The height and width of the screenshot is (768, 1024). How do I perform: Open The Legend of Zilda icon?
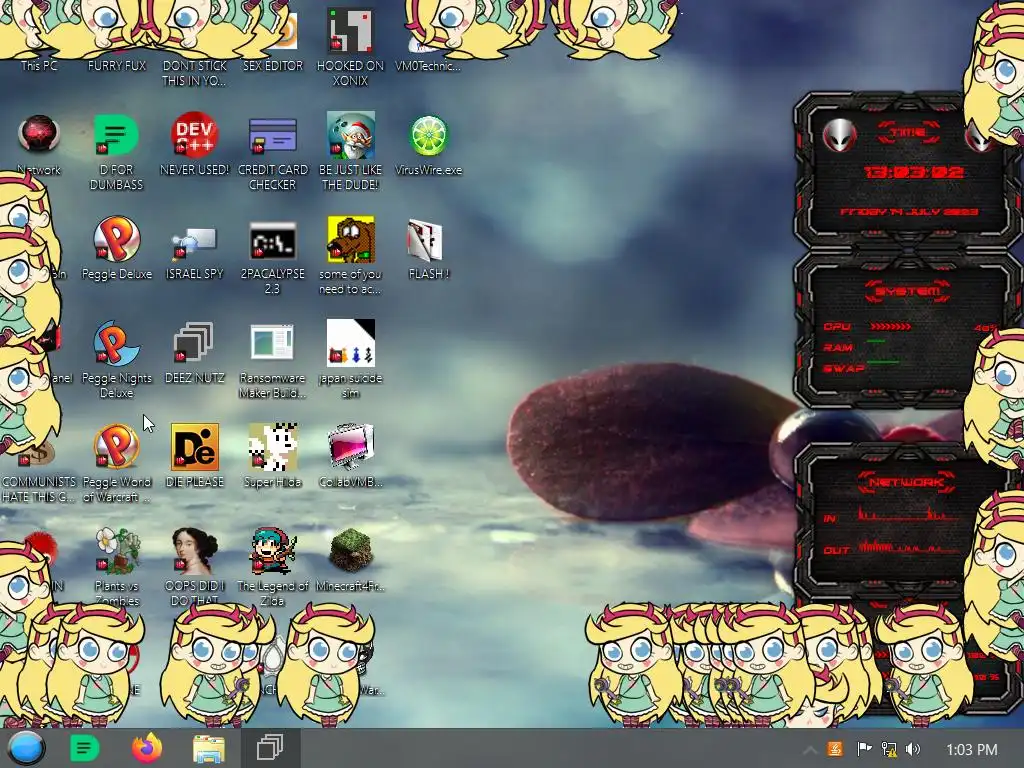click(x=272, y=550)
